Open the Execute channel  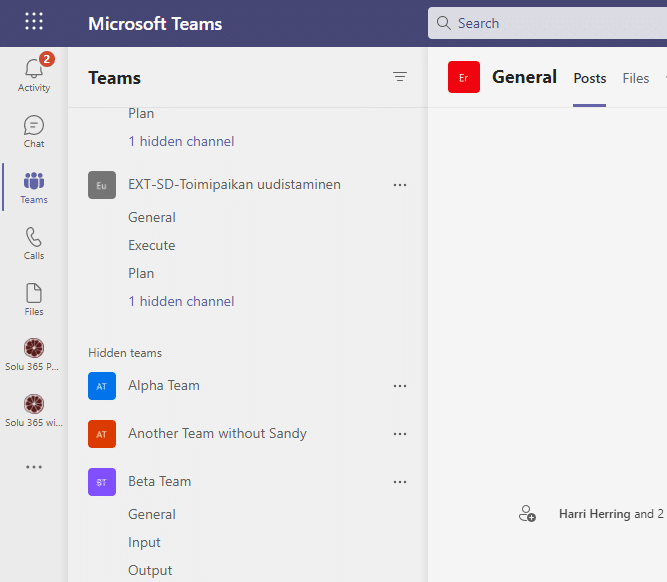pyautogui.click(x=152, y=245)
